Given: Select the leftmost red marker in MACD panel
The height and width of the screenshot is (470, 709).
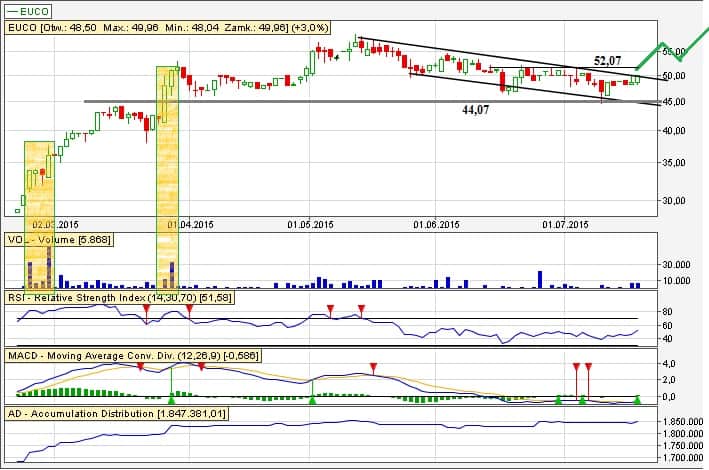Looking at the screenshot, I should (140, 367).
